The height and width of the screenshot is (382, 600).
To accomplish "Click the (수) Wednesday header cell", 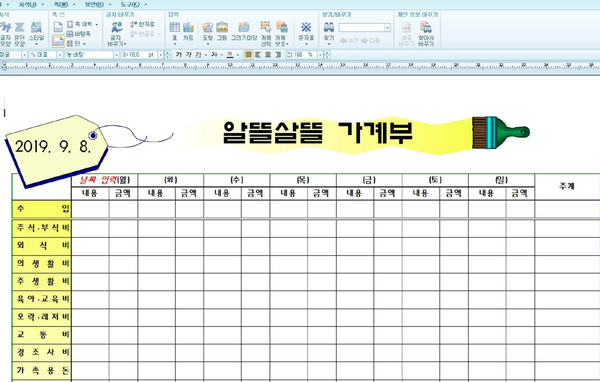I will point(236,180).
